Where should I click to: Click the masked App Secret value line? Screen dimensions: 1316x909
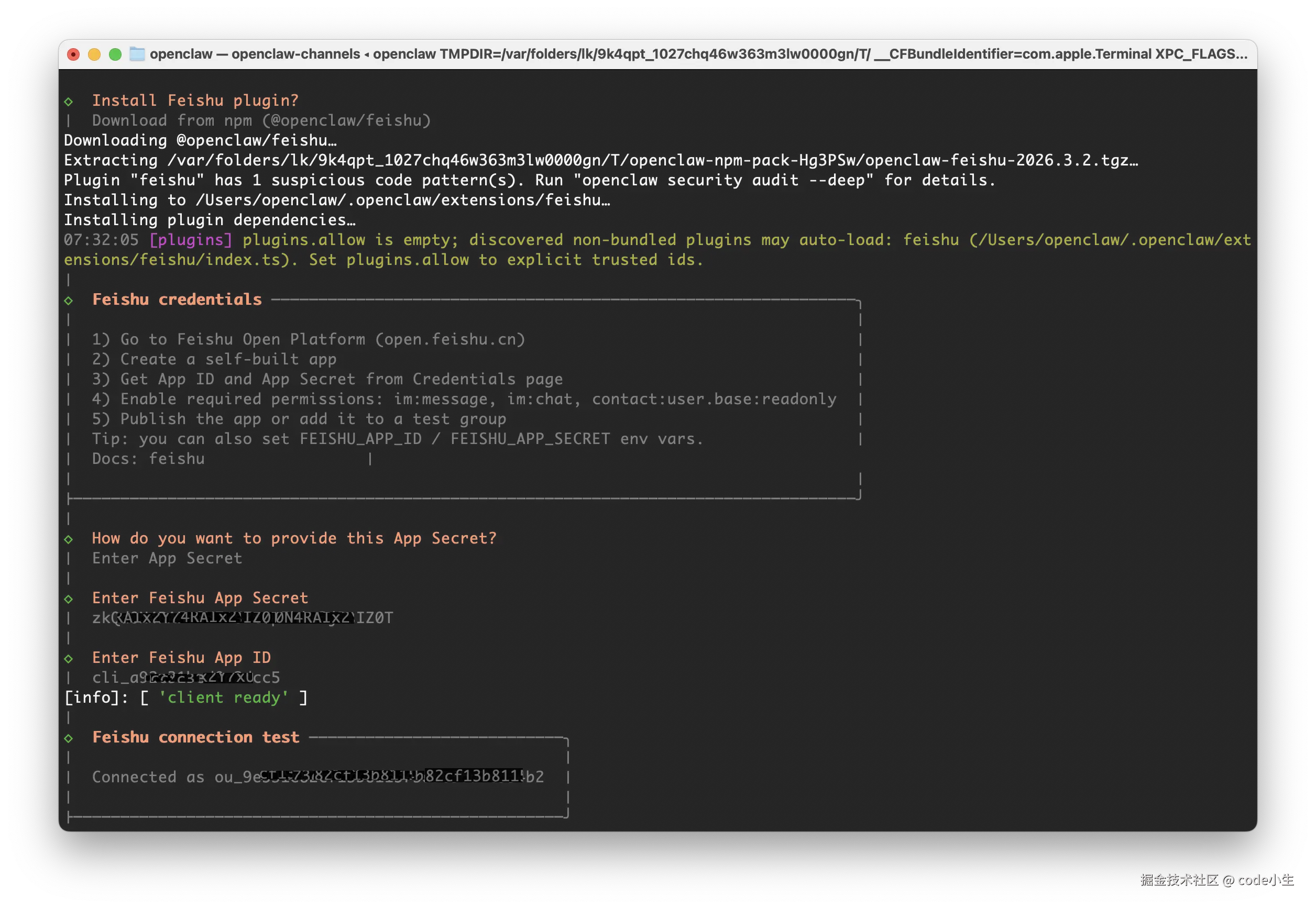tap(242, 618)
